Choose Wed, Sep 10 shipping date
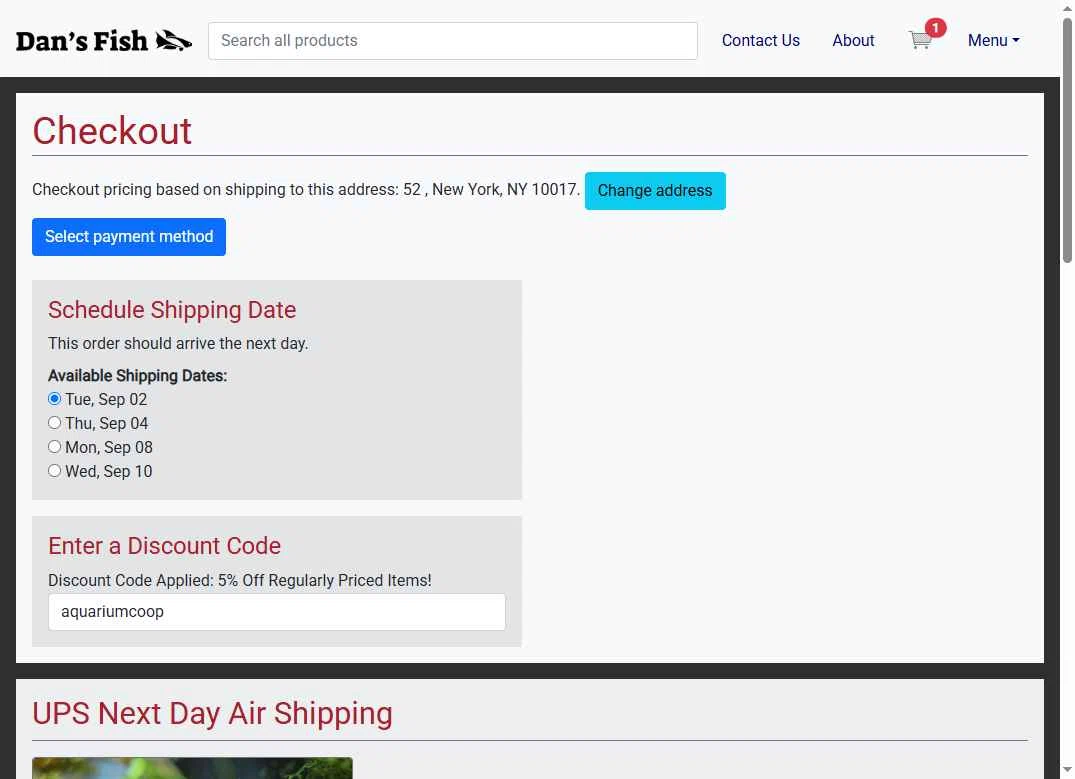The height and width of the screenshot is (779, 1075). pos(55,470)
